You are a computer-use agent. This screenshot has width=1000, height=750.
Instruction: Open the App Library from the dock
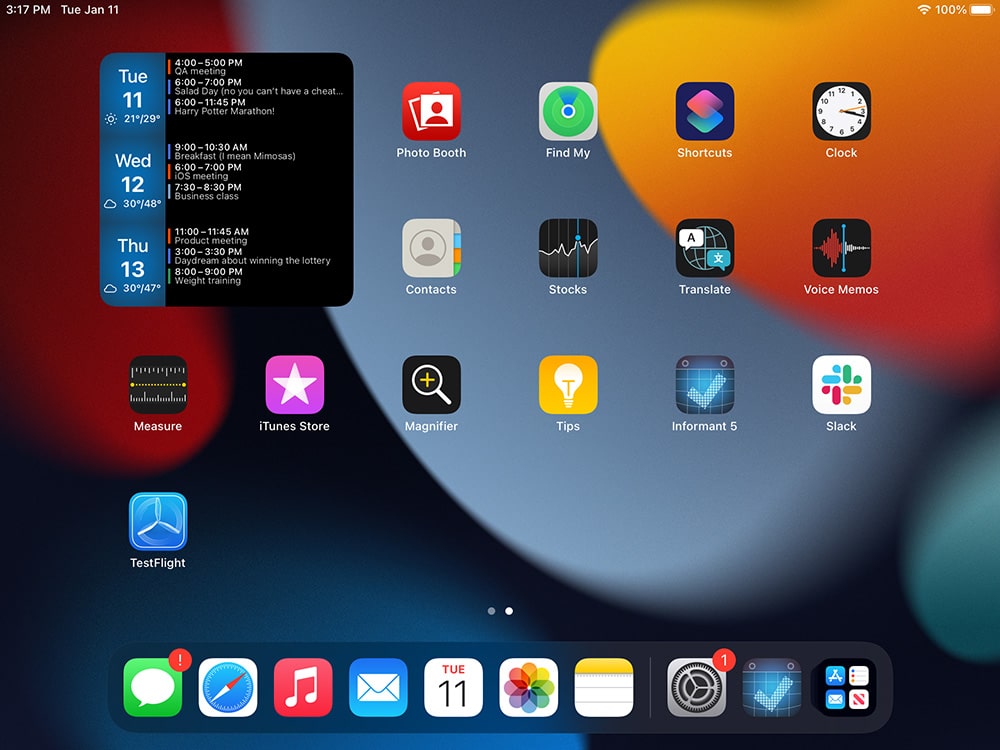click(x=847, y=688)
